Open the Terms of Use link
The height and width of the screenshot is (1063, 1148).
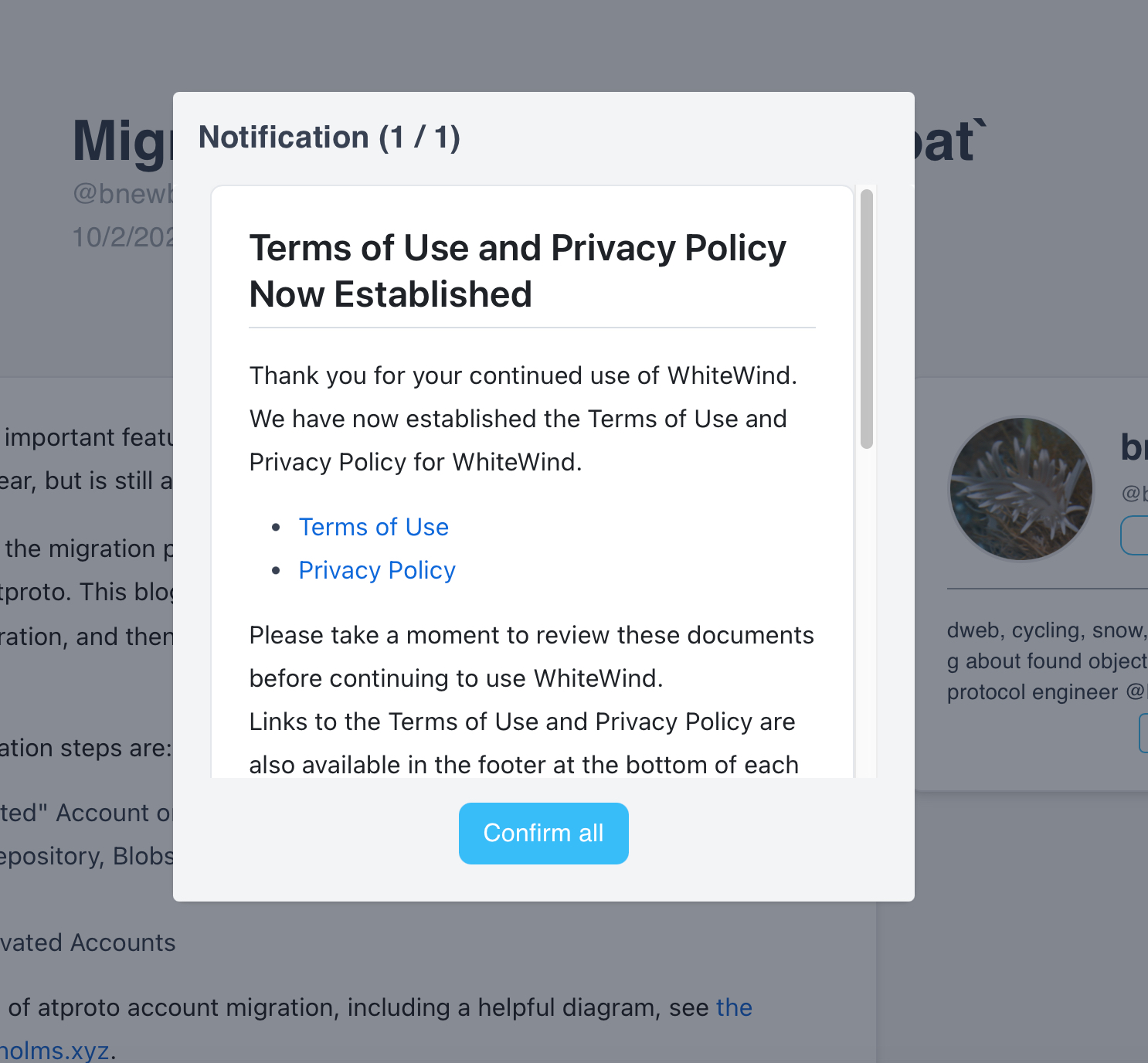[x=373, y=527]
